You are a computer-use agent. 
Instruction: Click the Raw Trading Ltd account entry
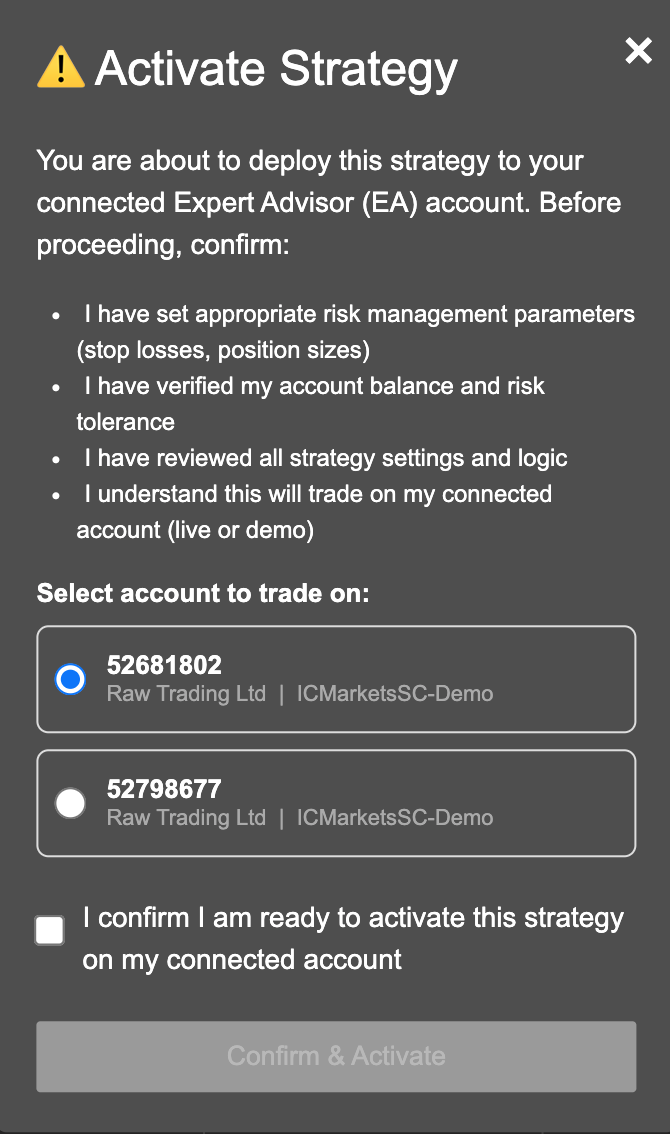click(186, 693)
